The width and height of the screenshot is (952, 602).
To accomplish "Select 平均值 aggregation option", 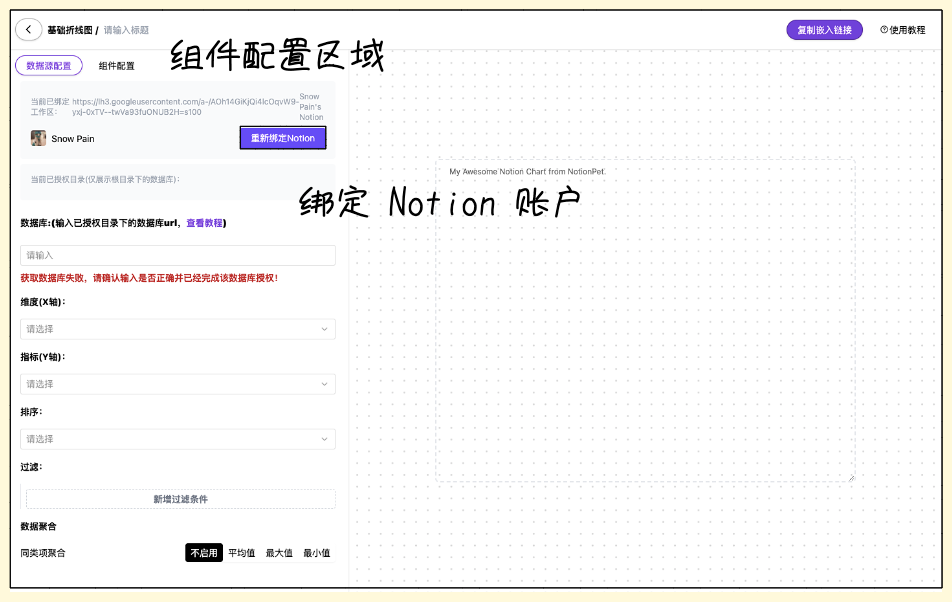I will (x=242, y=553).
